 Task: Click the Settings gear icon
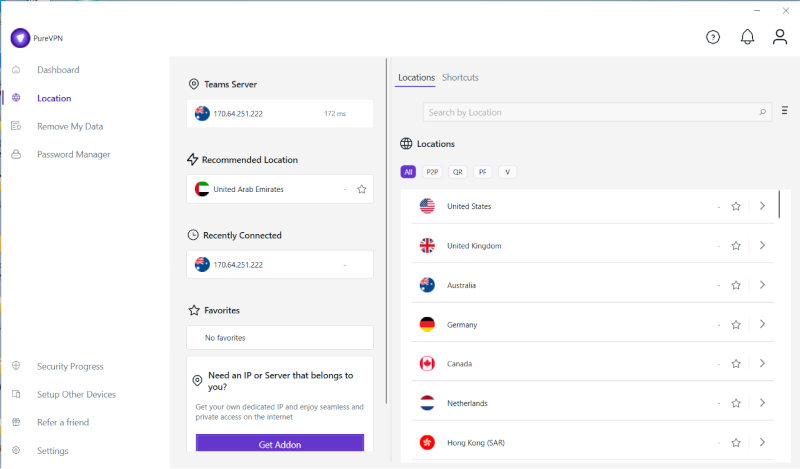[x=16, y=450]
